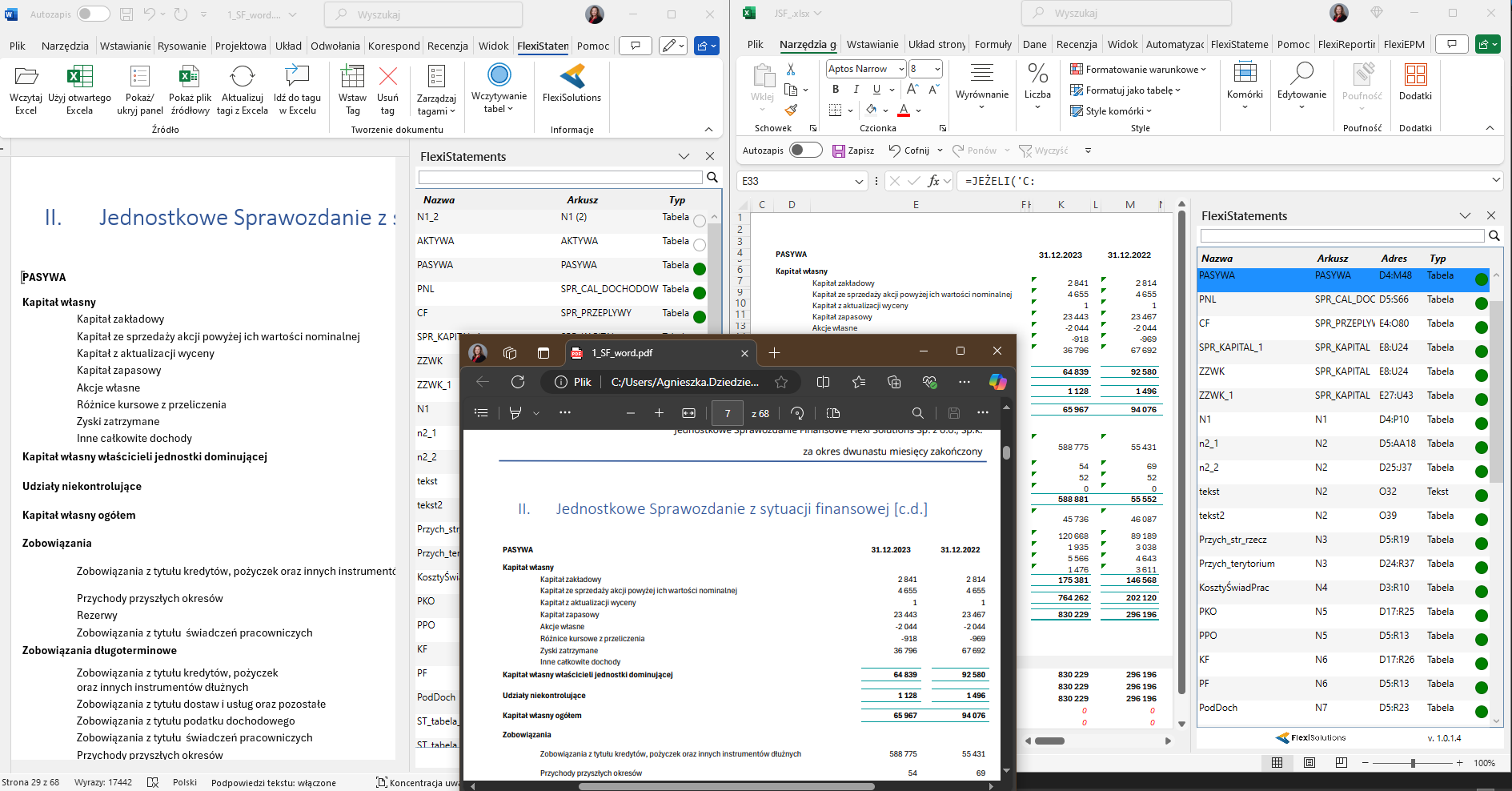Open the Formuły tab in Excel
1512x791 pixels.
coord(993,45)
